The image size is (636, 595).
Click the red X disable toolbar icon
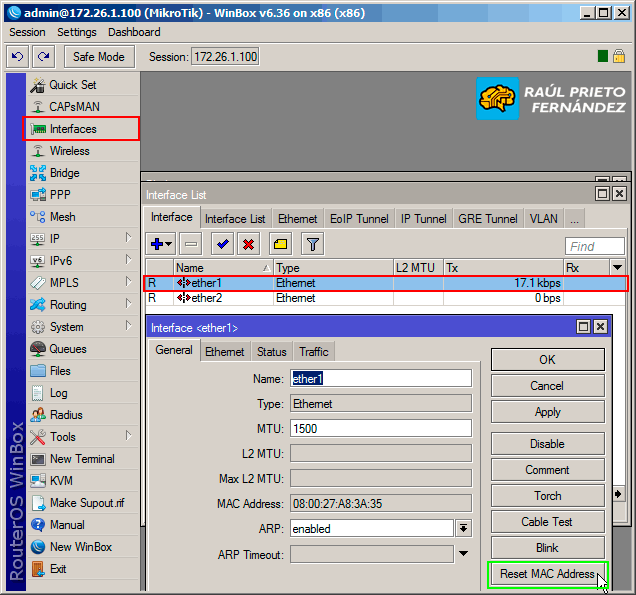[x=248, y=243]
